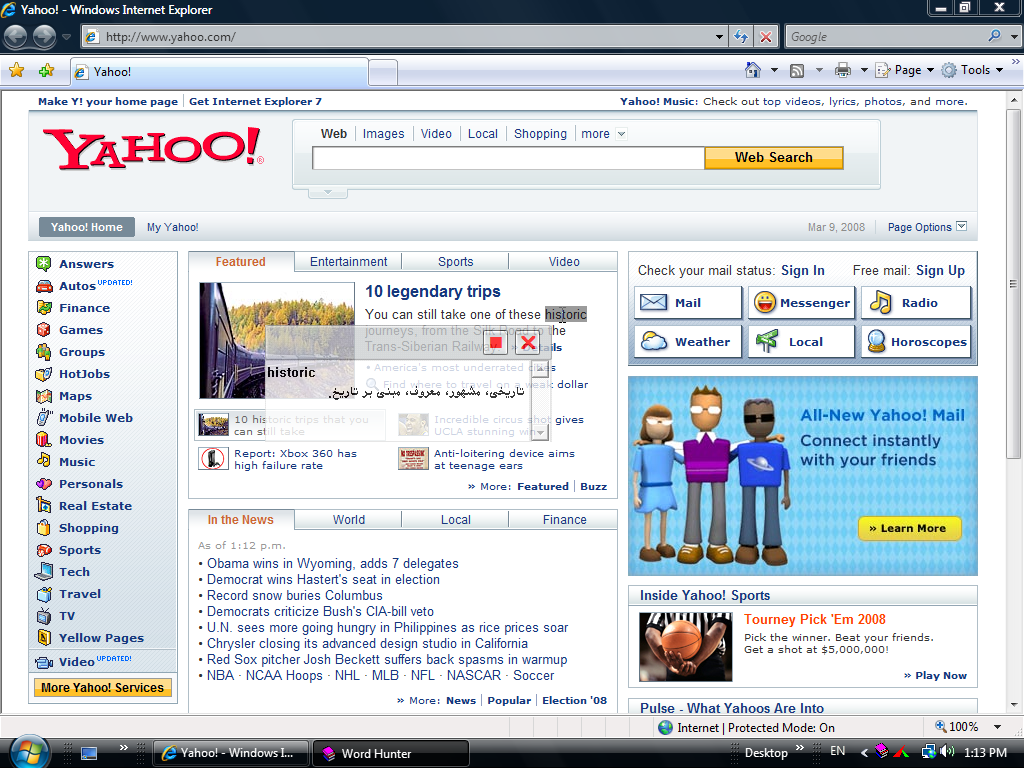Click the Windows Start orb

coord(28,752)
